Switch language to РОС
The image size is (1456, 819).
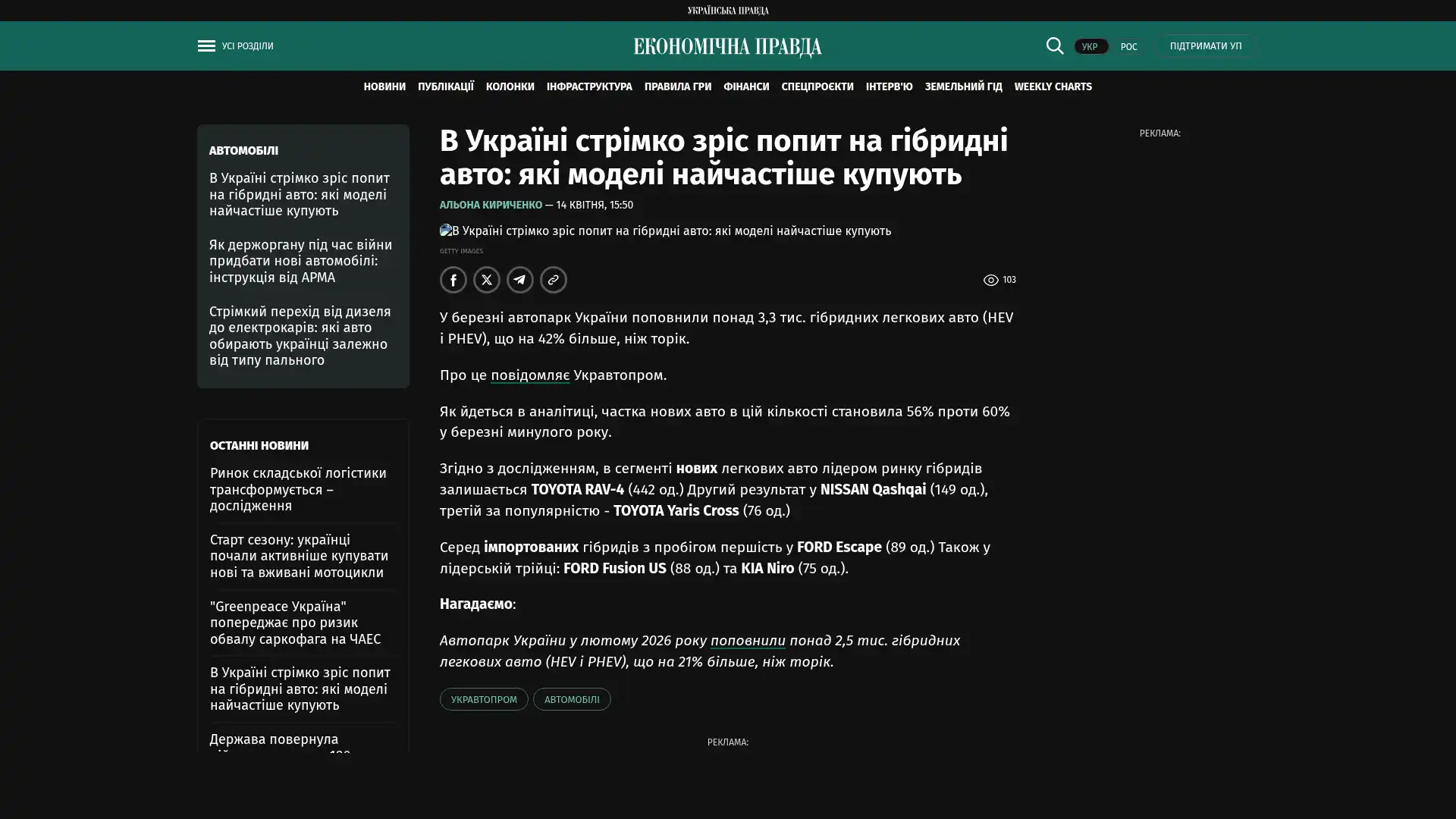[1128, 47]
